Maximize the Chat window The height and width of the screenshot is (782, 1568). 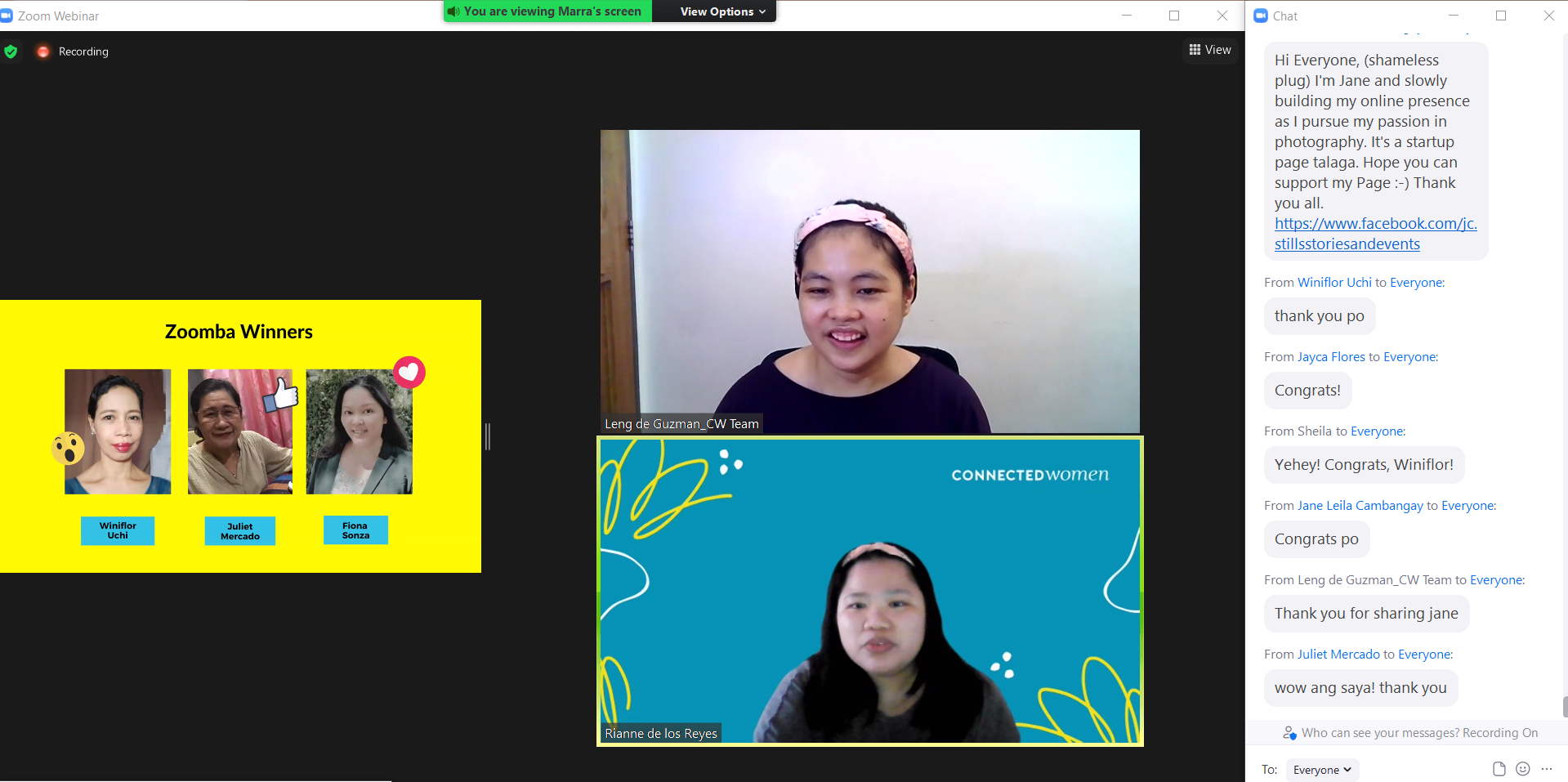point(1501,16)
